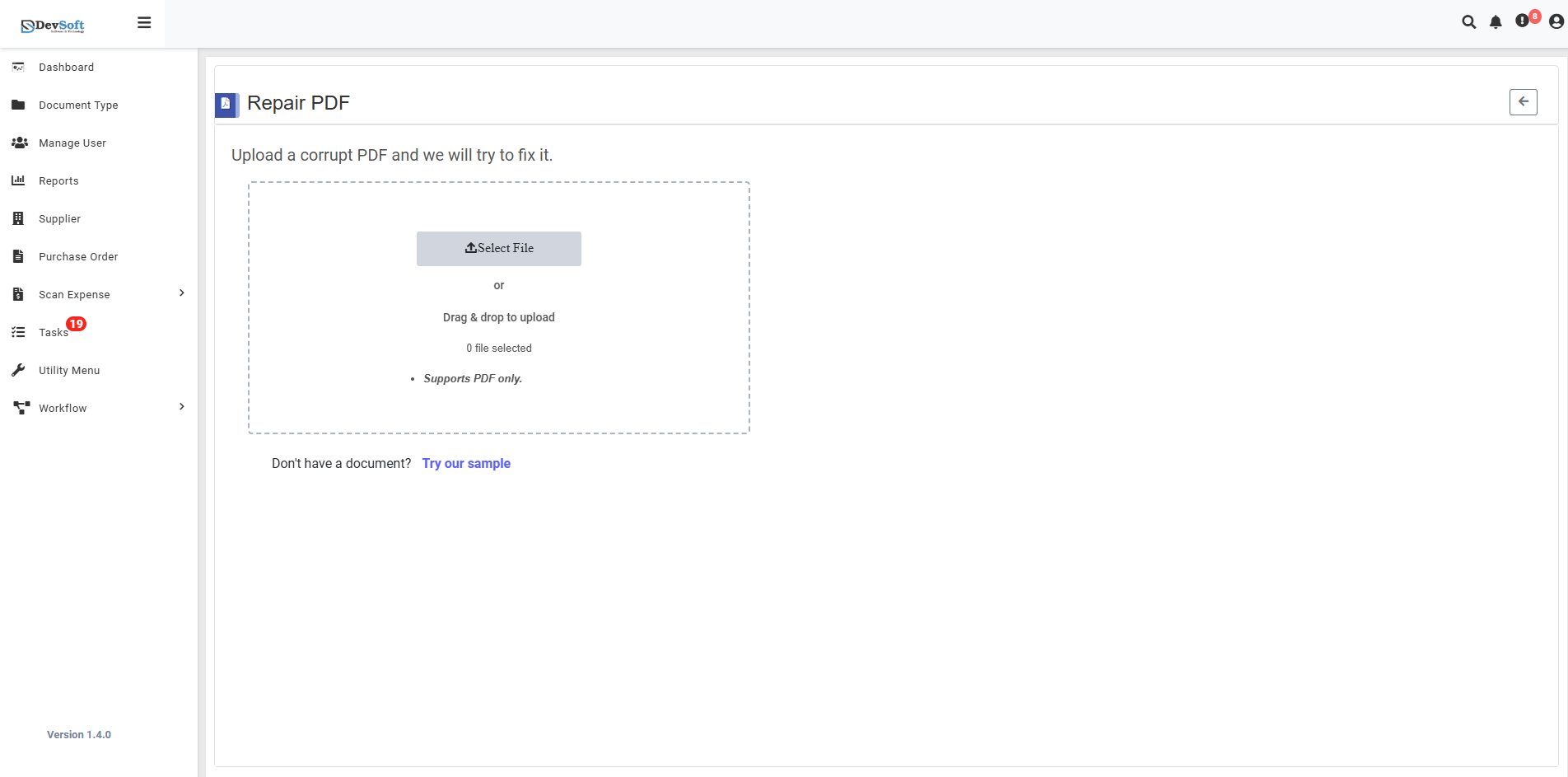Switch to the Repair PDF page header
This screenshot has height=777, width=1568.
coord(299,103)
